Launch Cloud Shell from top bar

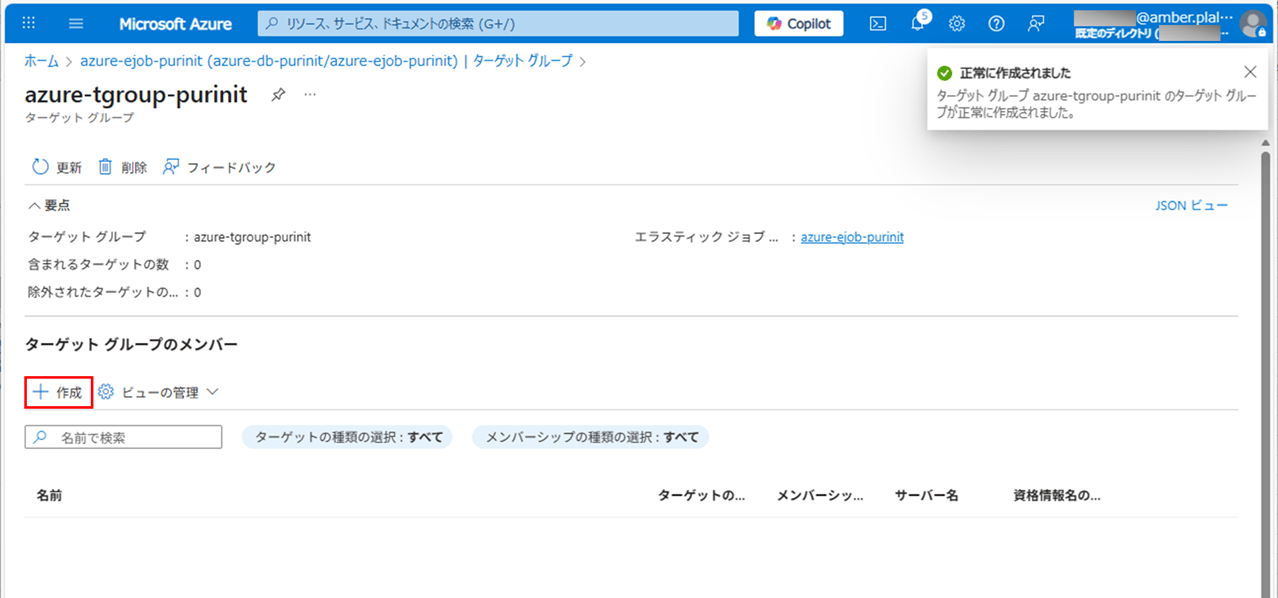877,23
